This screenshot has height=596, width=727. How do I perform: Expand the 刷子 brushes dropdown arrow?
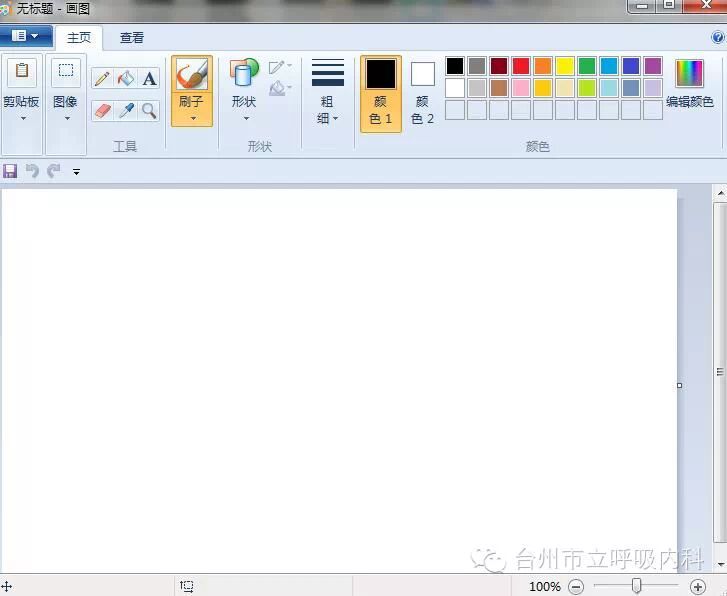[193, 118]
